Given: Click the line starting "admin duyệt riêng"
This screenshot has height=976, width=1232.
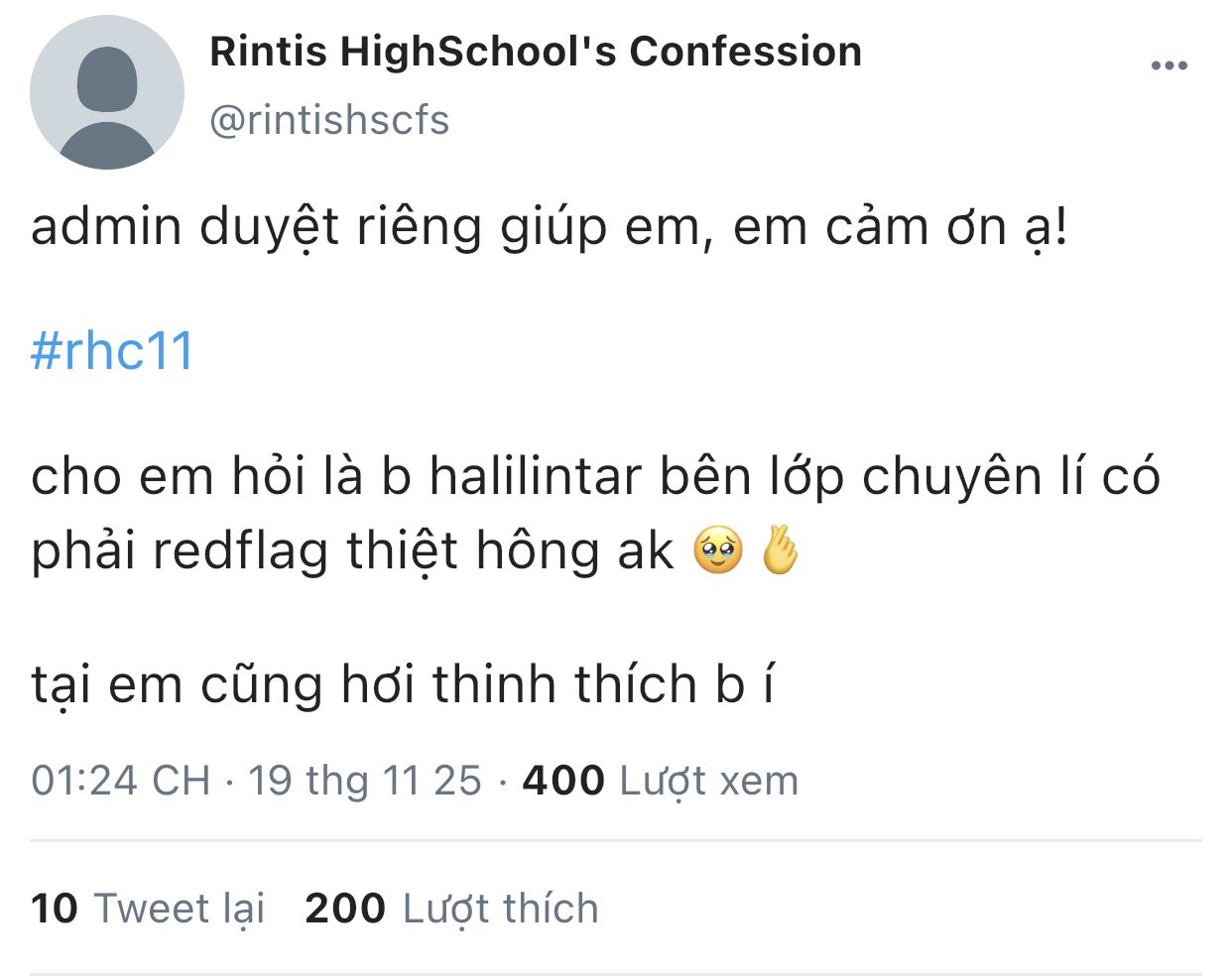Looking at the screenshot, I should point(549,227).
